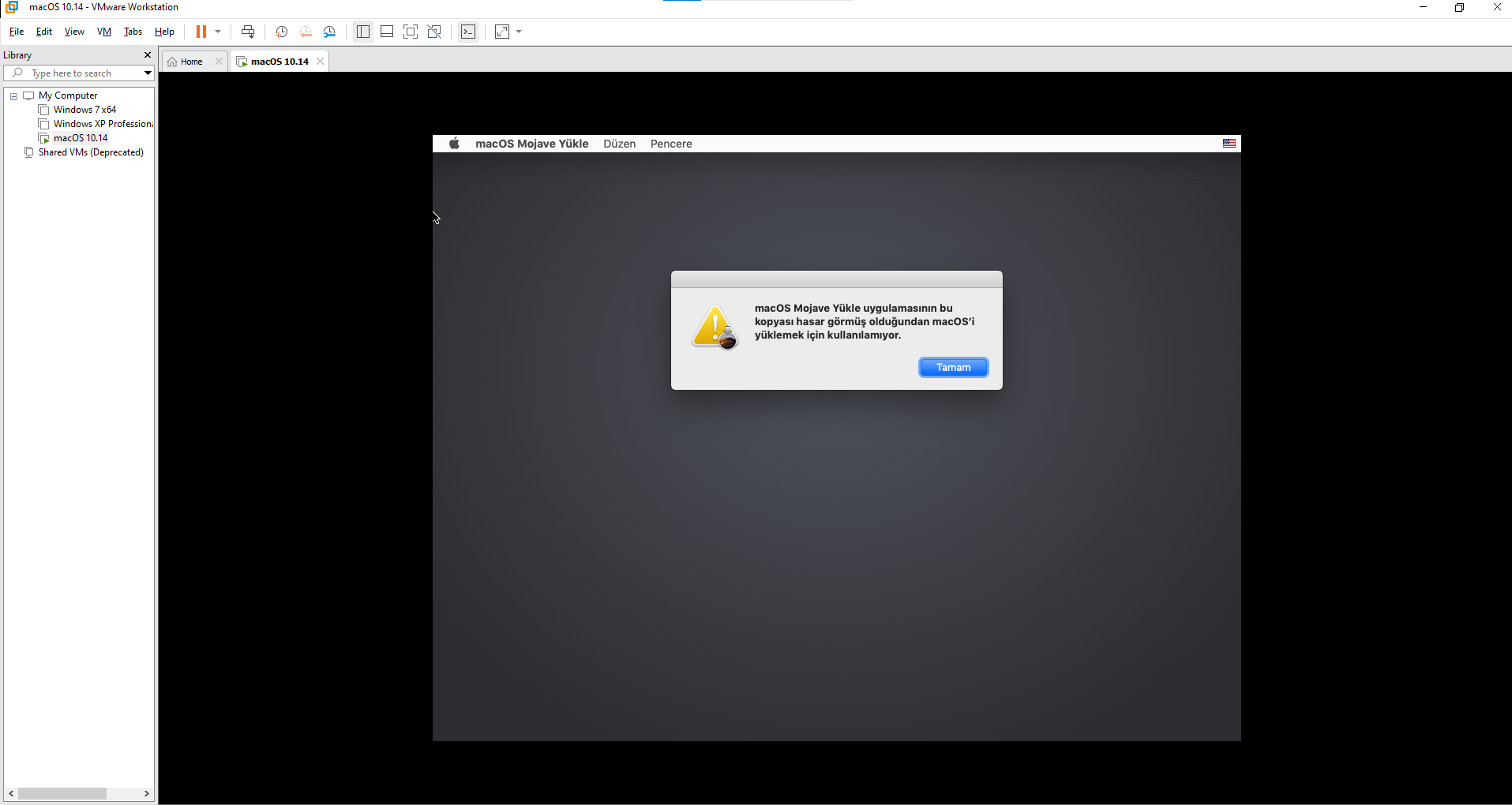Open the View menu
The height and width of the screenshot is (805, 1512).
pos(74,32)
